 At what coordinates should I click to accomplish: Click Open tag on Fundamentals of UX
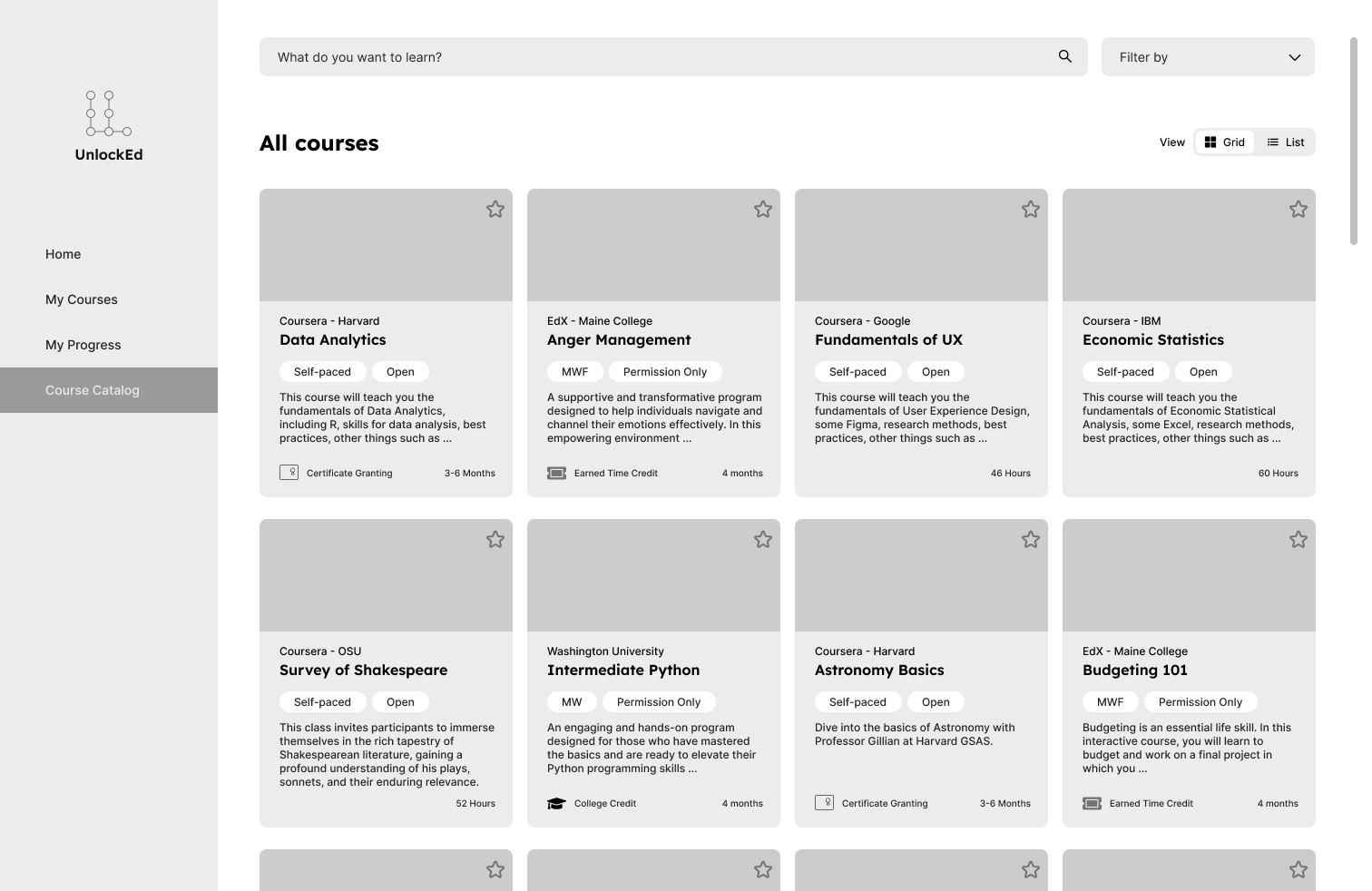pyautogui.click(x=936, y=372)
